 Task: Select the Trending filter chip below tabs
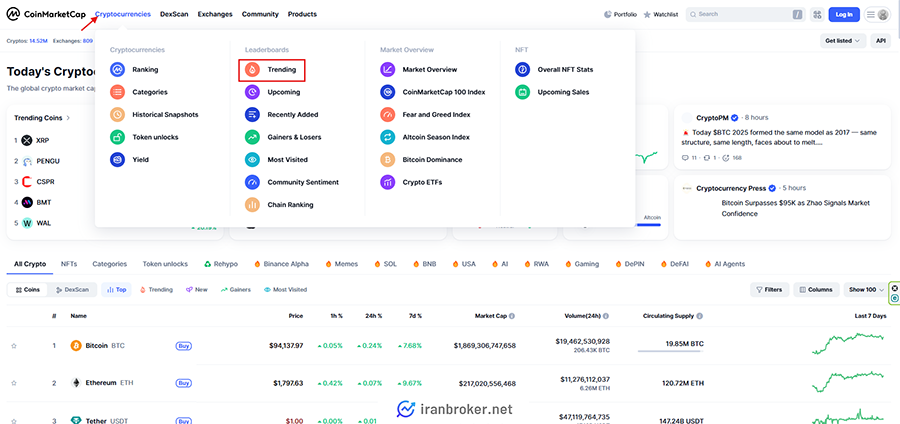157,290
